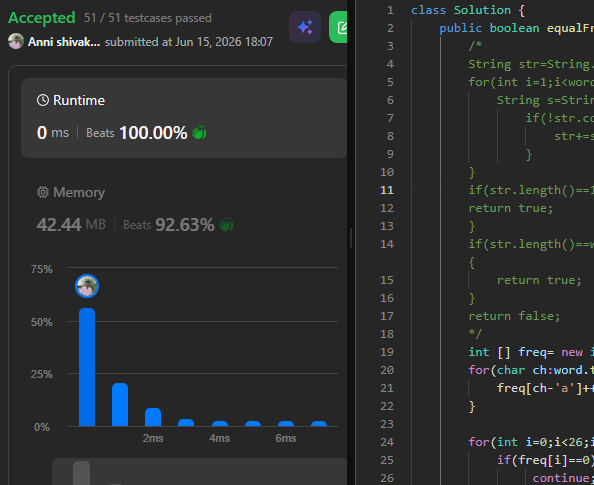Click the third chart bar above 2ms
The height and width of the screenshot is (485, 594).
click(153, 417)
